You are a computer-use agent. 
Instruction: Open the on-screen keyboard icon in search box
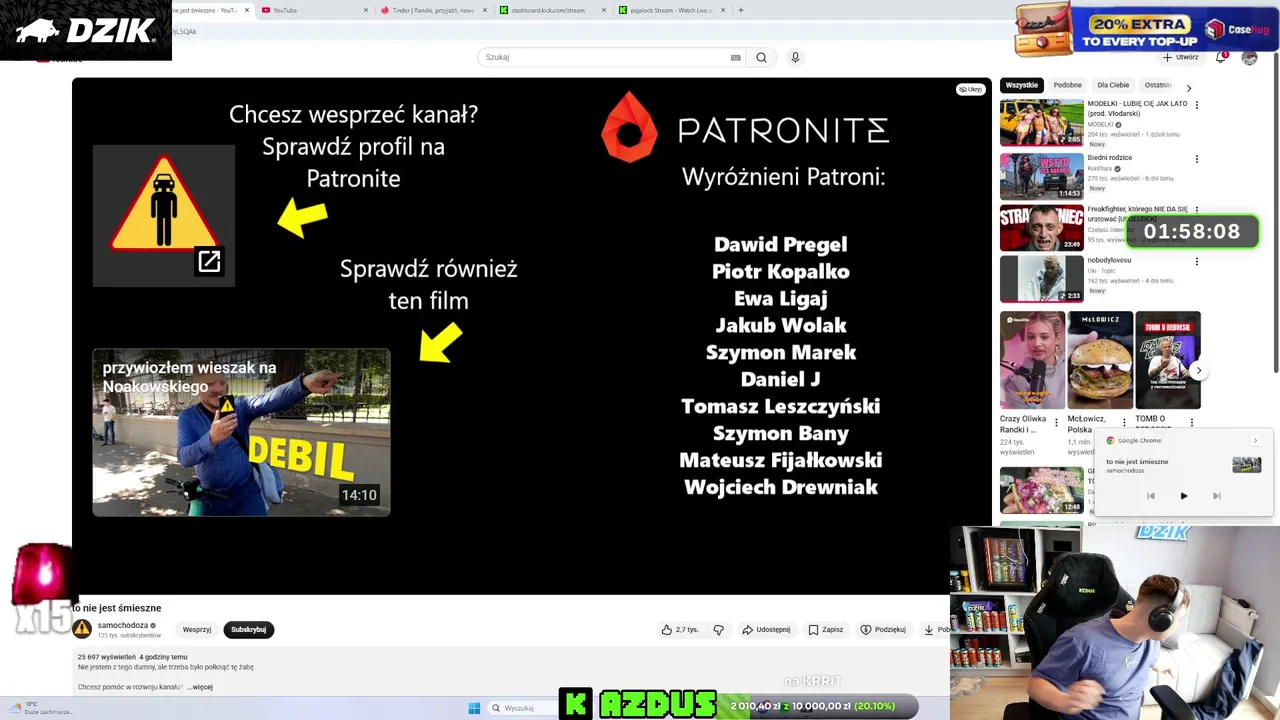coord(736,57)
